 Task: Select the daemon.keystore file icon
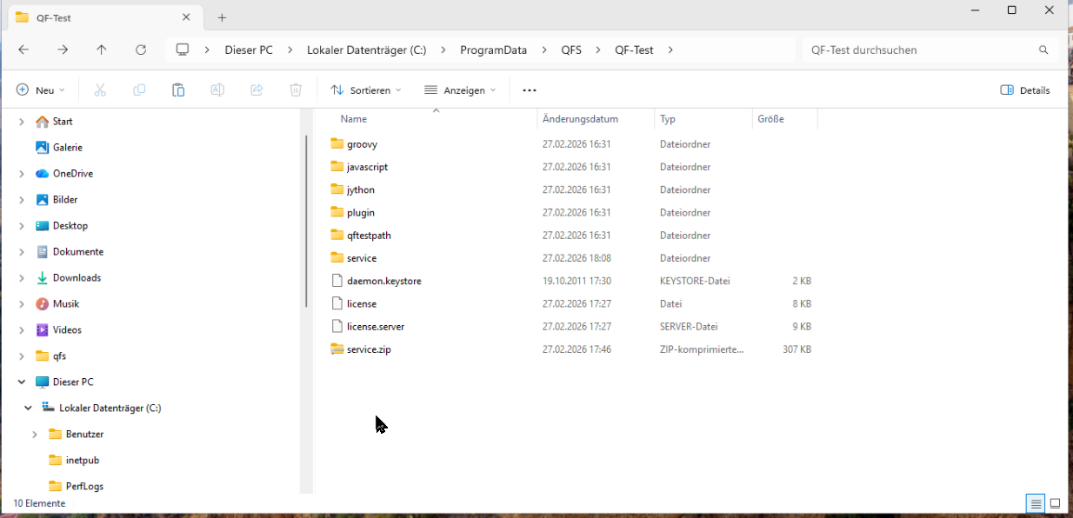336,281
